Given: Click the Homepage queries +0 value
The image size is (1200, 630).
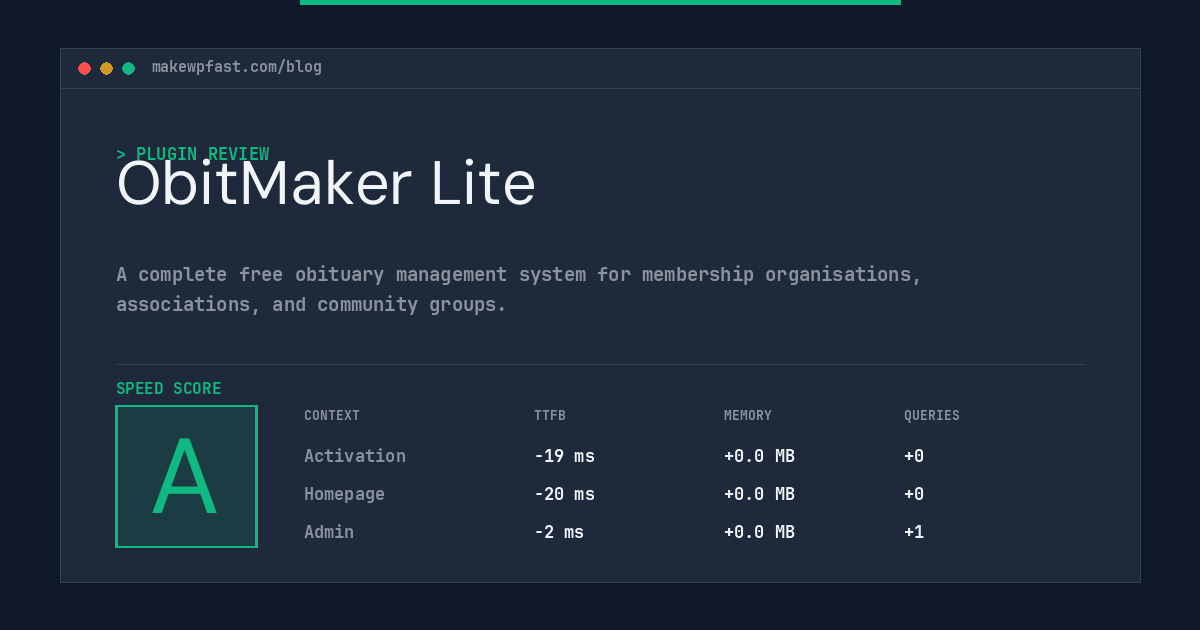Looking at the screenshot, I should tap(914, 494).
